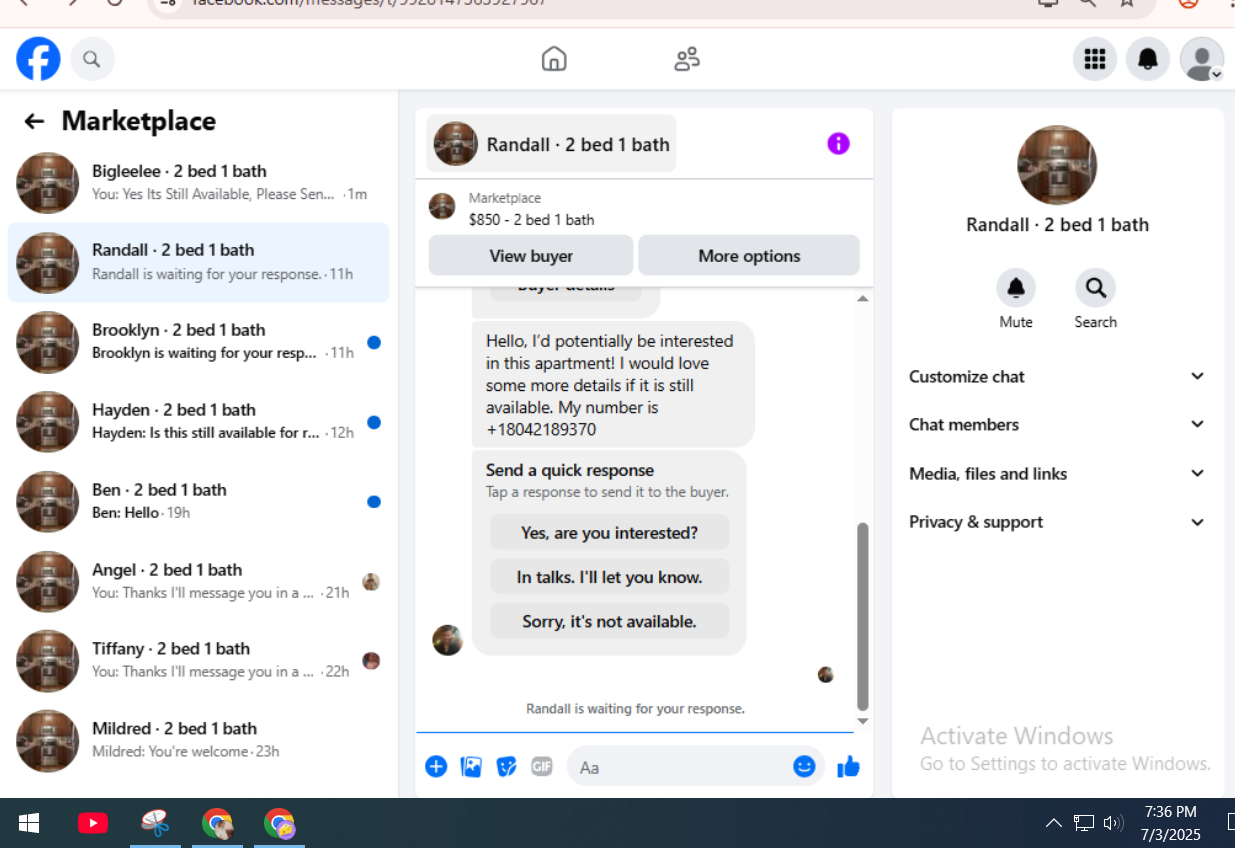Show hidden system tray icons chevron

point(1054,823)
